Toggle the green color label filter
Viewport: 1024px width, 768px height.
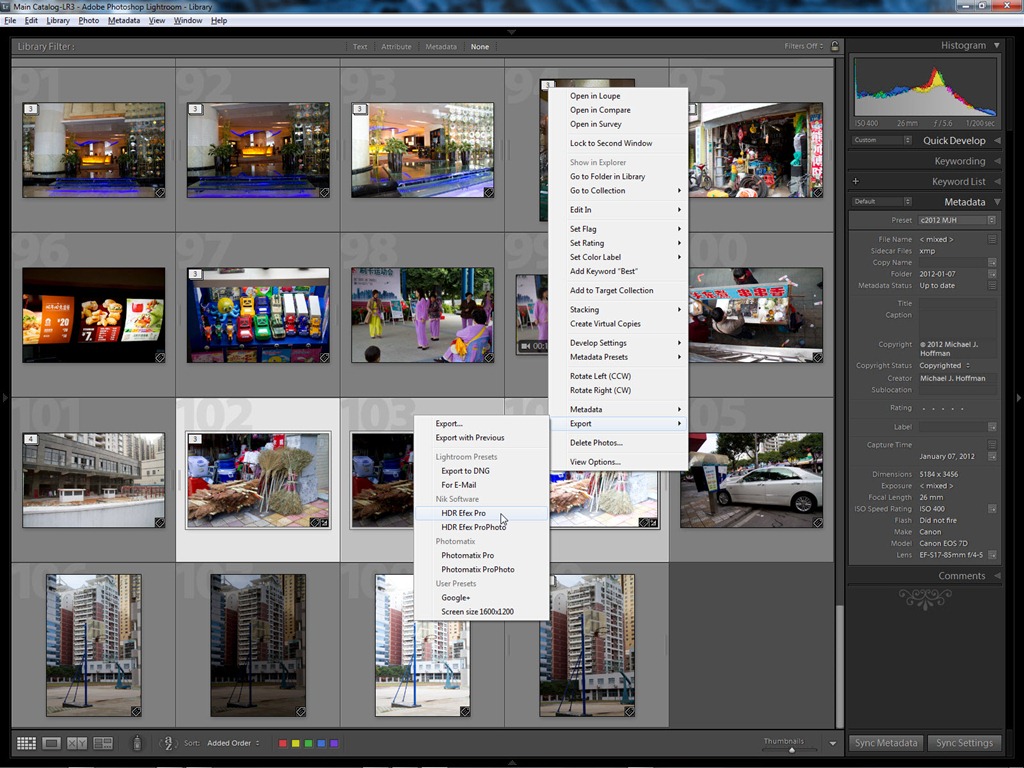pos(308,743)
